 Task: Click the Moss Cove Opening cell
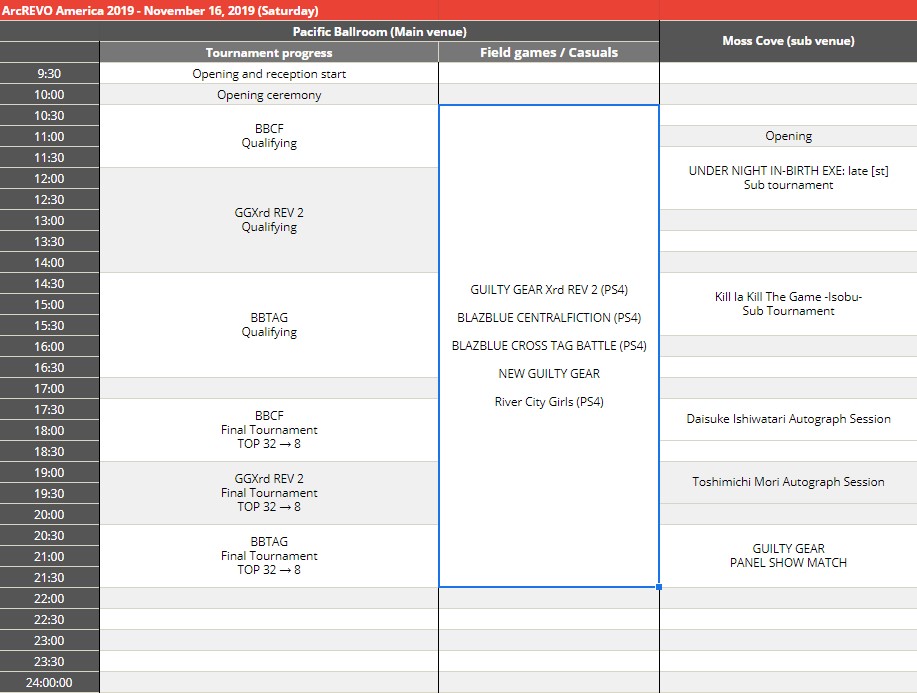(788, 136)
